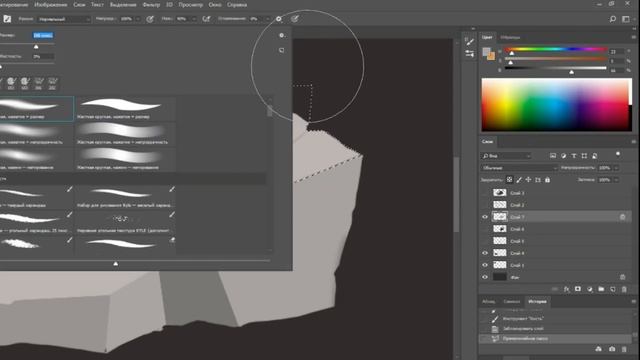
Task: Toggle lock transparent pixels button
Action: 509,180
